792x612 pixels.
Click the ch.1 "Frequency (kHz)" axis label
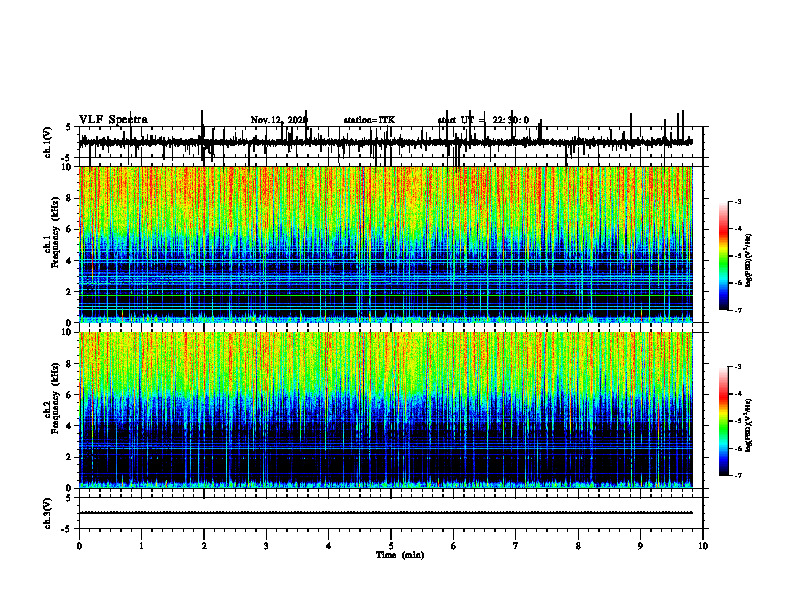point(56,232)
